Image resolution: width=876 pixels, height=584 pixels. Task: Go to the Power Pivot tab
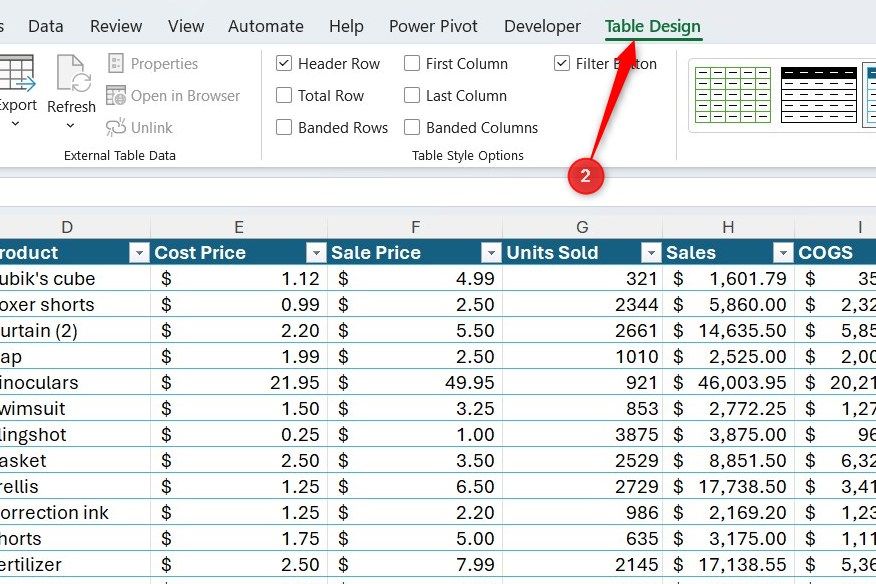pos(433,26)
